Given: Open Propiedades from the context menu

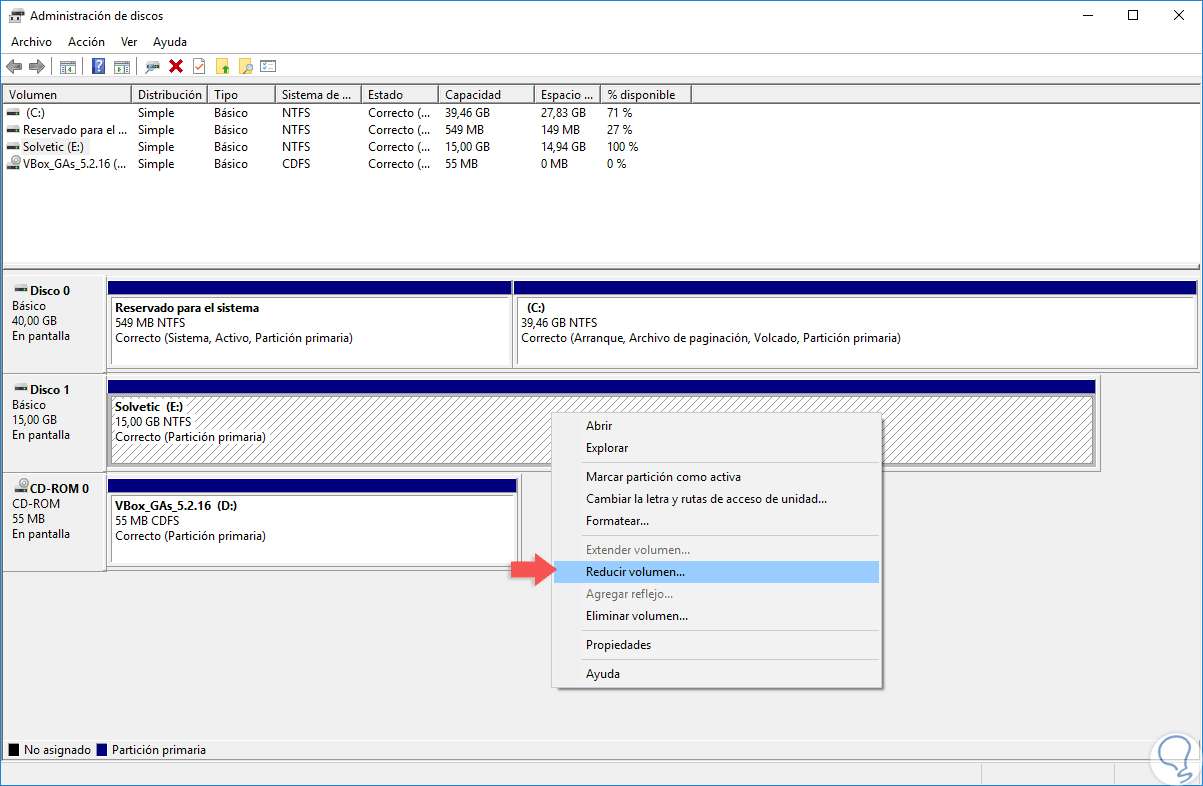Looking at the screenshot, I should pyautogui.click(x=618, y=645).
